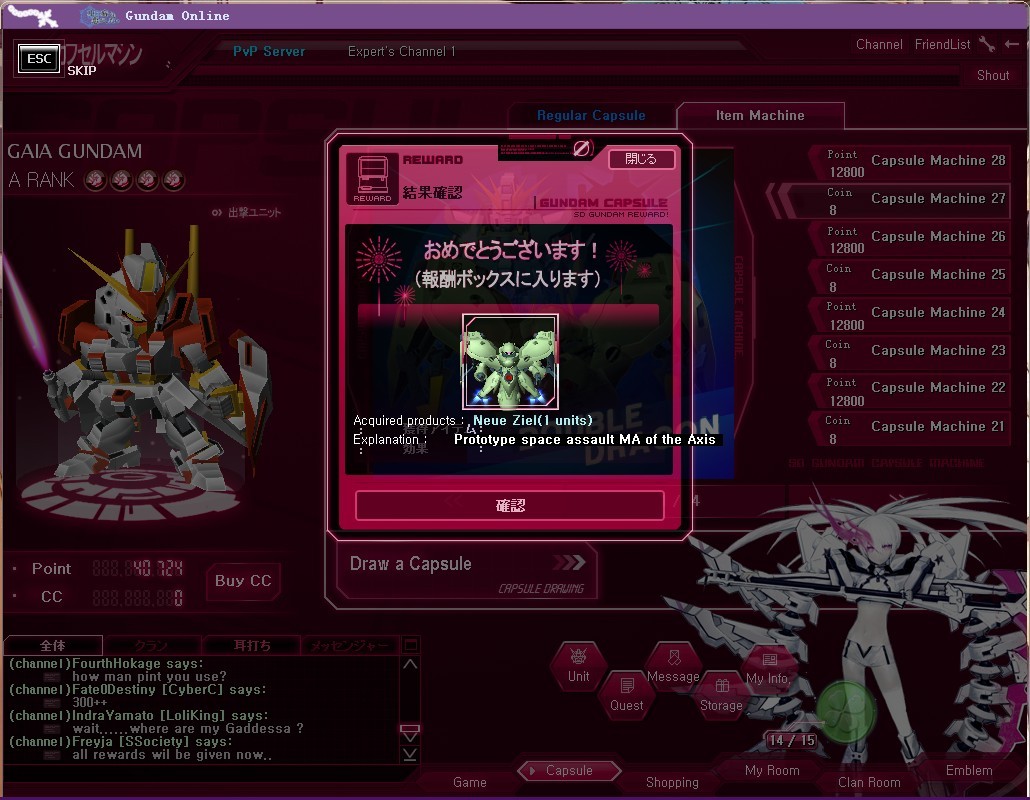Click the Gundam Online title bar icon
The width and height of the screenshot is (1030, 800).
click(x=99, y=16)
